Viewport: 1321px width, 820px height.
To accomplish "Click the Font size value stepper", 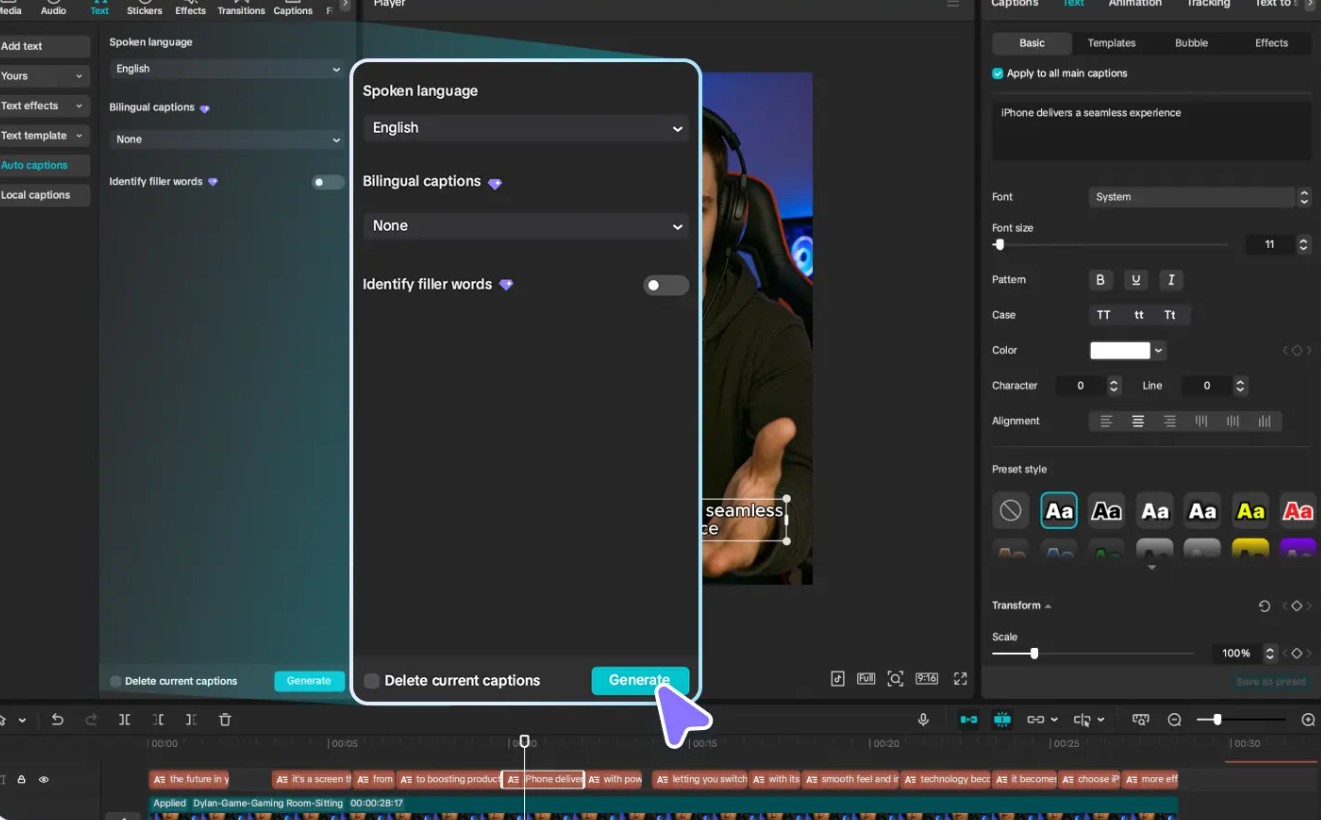I will [1303, 245].
